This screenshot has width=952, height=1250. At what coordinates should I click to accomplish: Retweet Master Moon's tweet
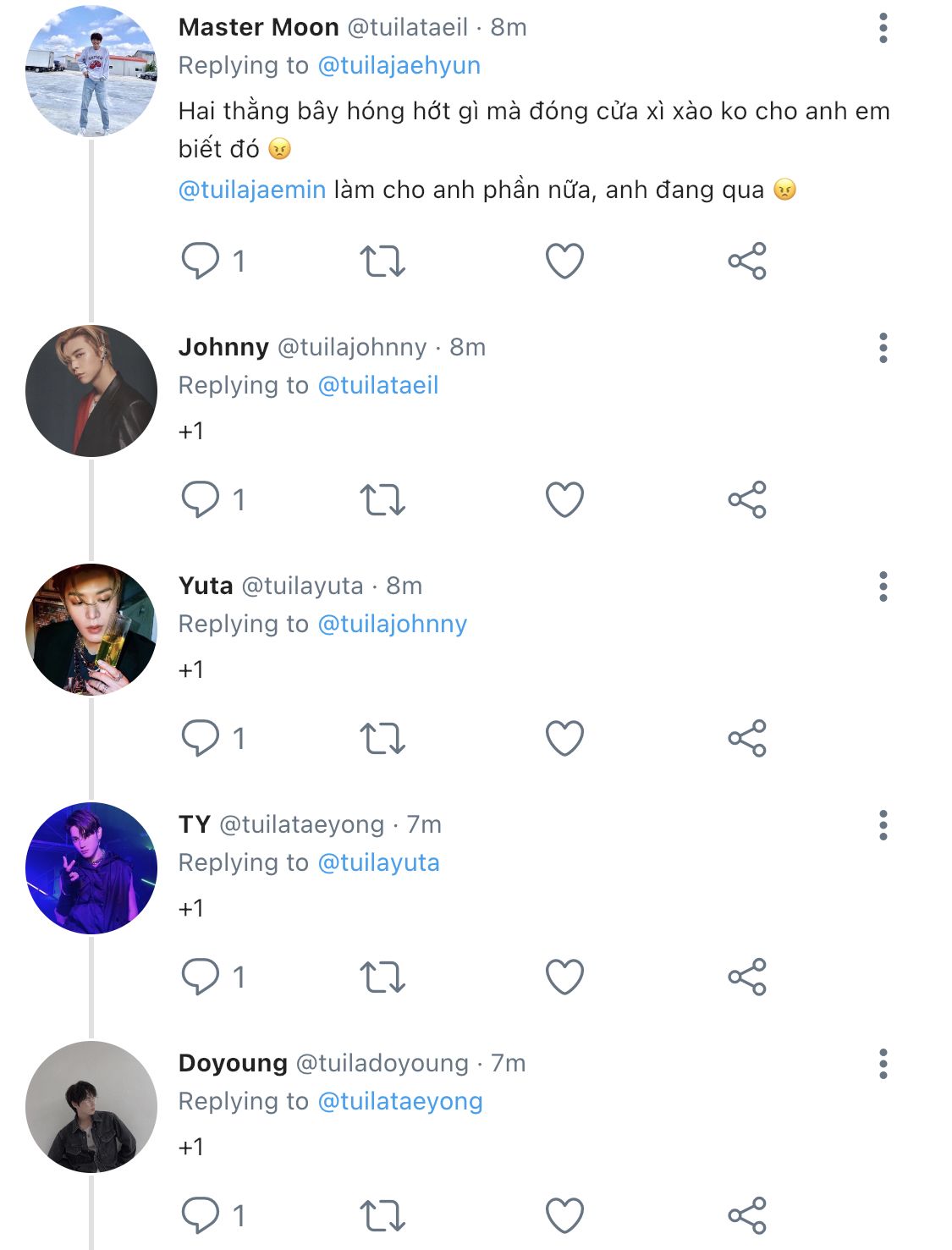(x=382, y=261)
